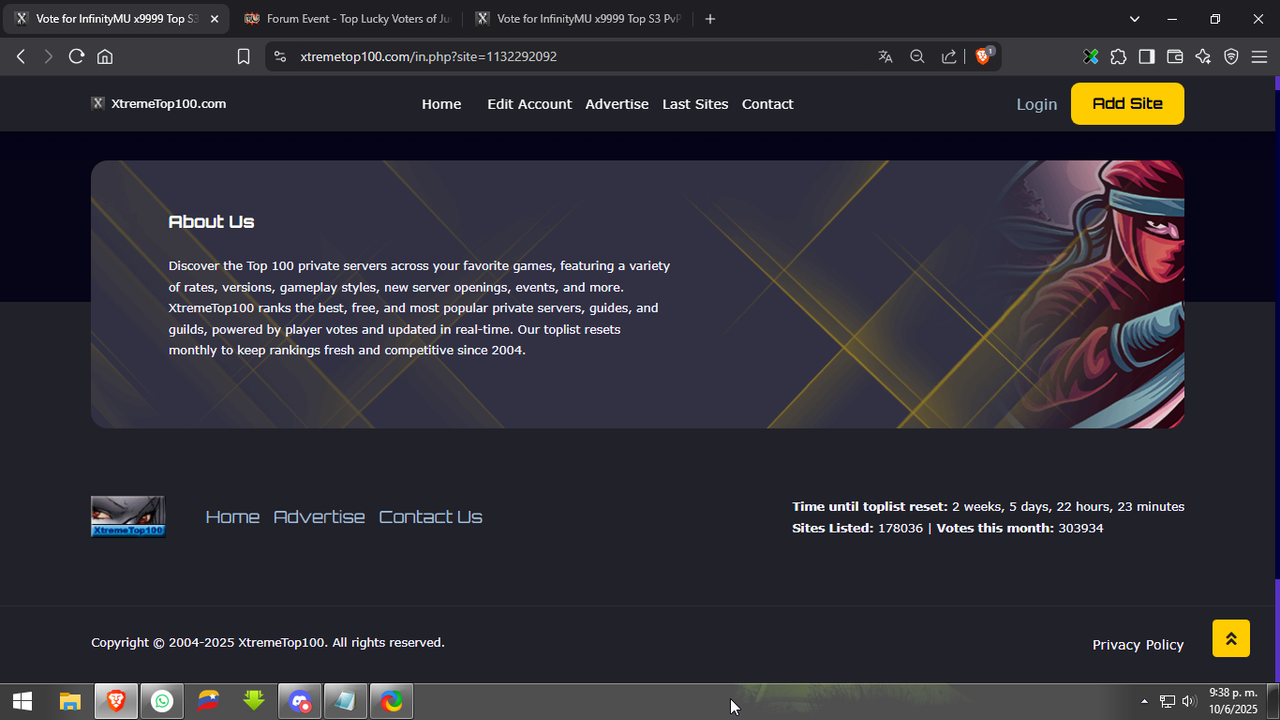Open the Windows Start menu
The height and width of the screenshot is (720, 1280).
pos(22,702)
